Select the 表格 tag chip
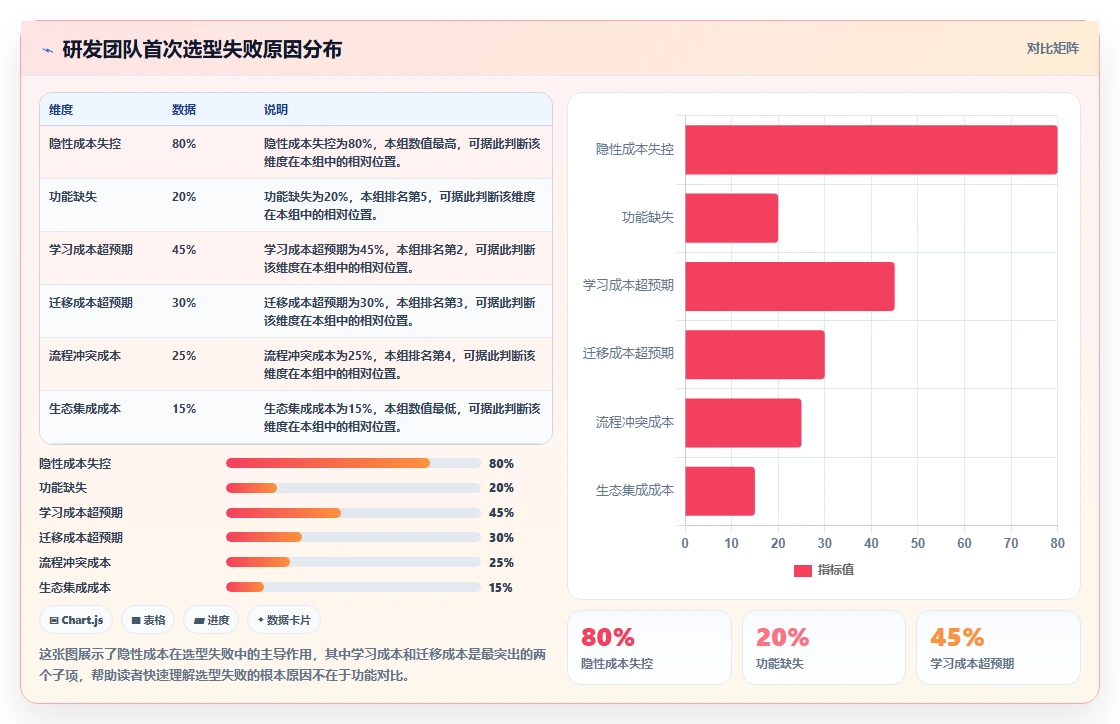 click(x=148, y=620)
